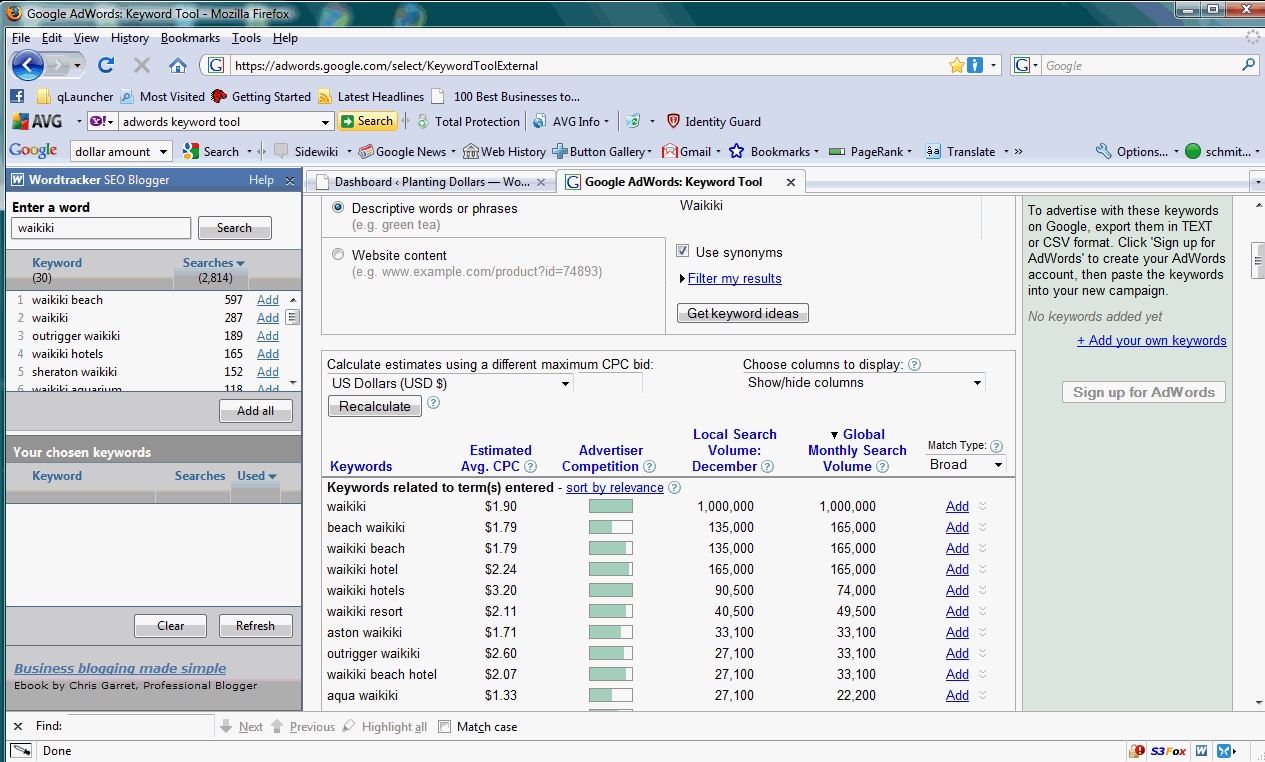The image size is (1265, 762).
Task: Uncheck the Use synonyms checkbox
Action: tap(683, 252)
